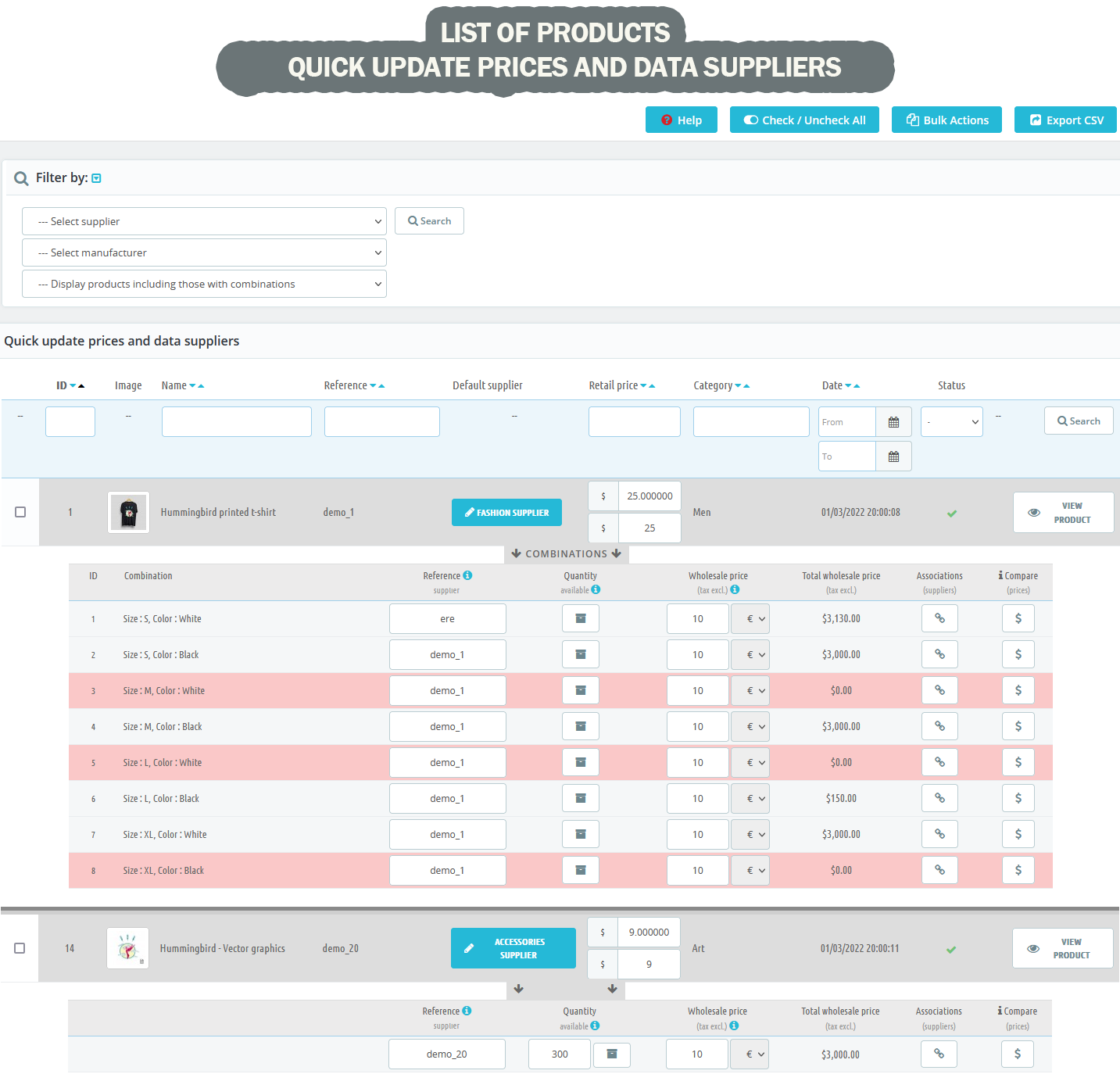1120x1074 pixels.
Task: Open the Select manufacturer dropdown
Action: pos(204,252)
